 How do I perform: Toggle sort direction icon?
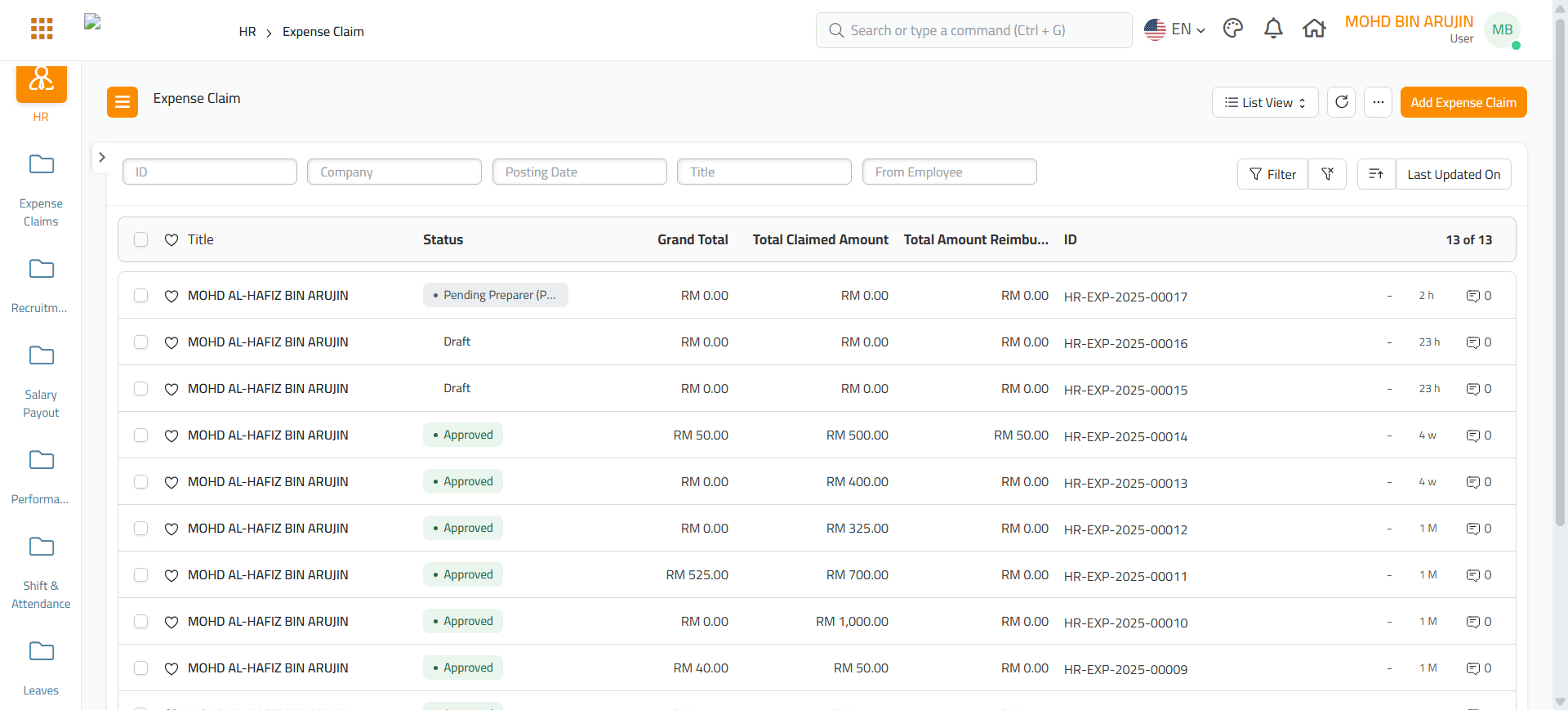[1376, 174]
